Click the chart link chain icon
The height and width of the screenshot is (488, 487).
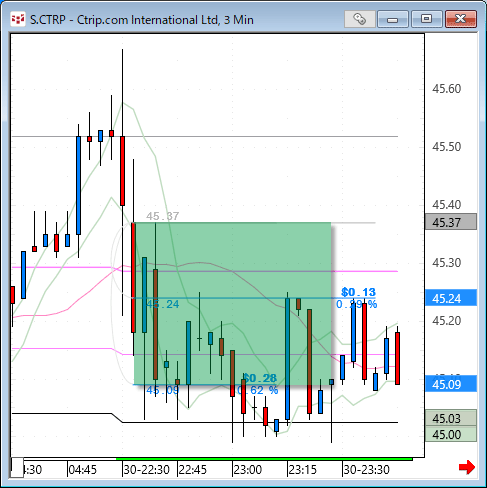click(x=359, y=19)
